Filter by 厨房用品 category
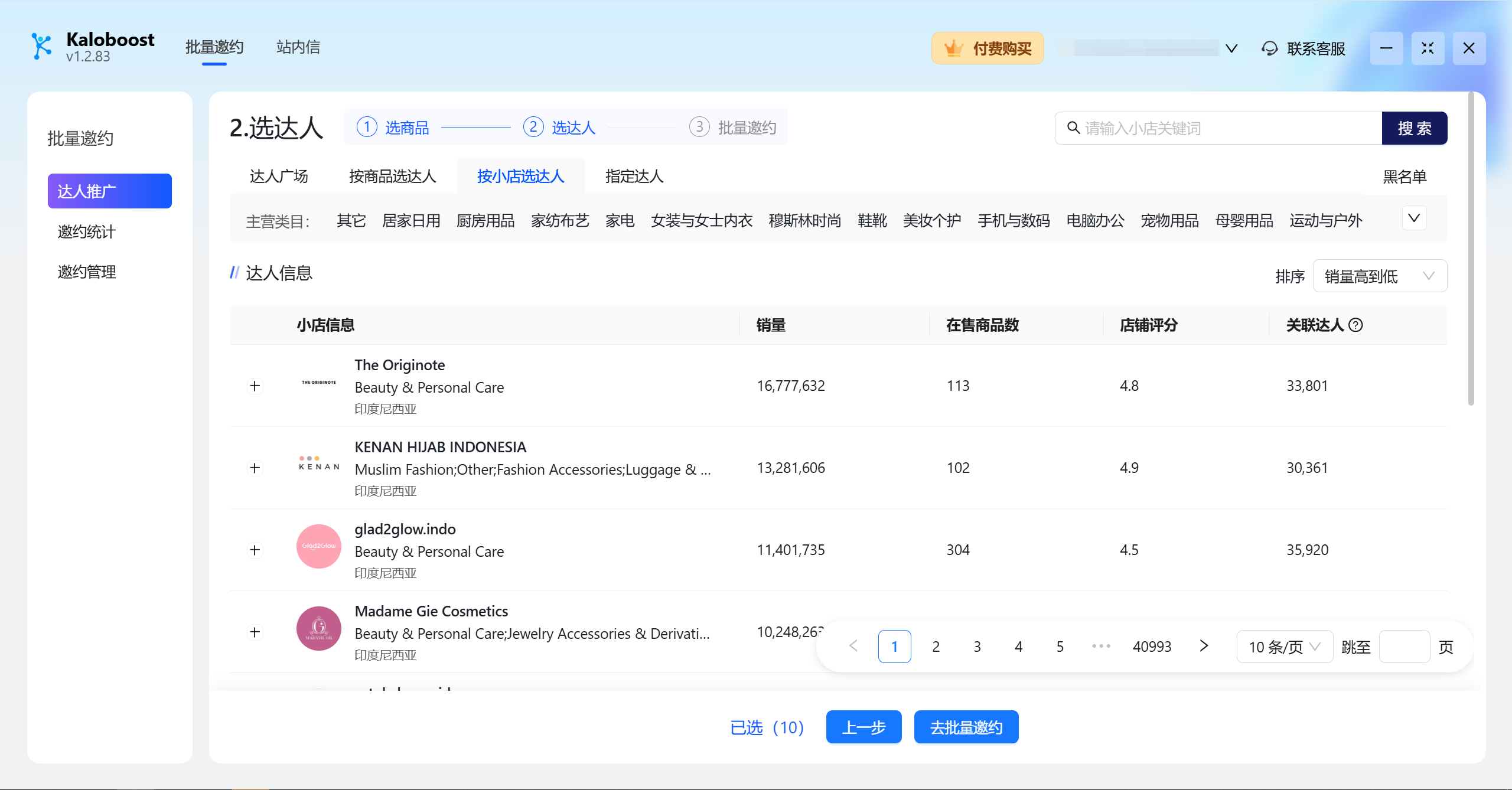The width and height of the screenshot is (1512, 790). (485, 221)
